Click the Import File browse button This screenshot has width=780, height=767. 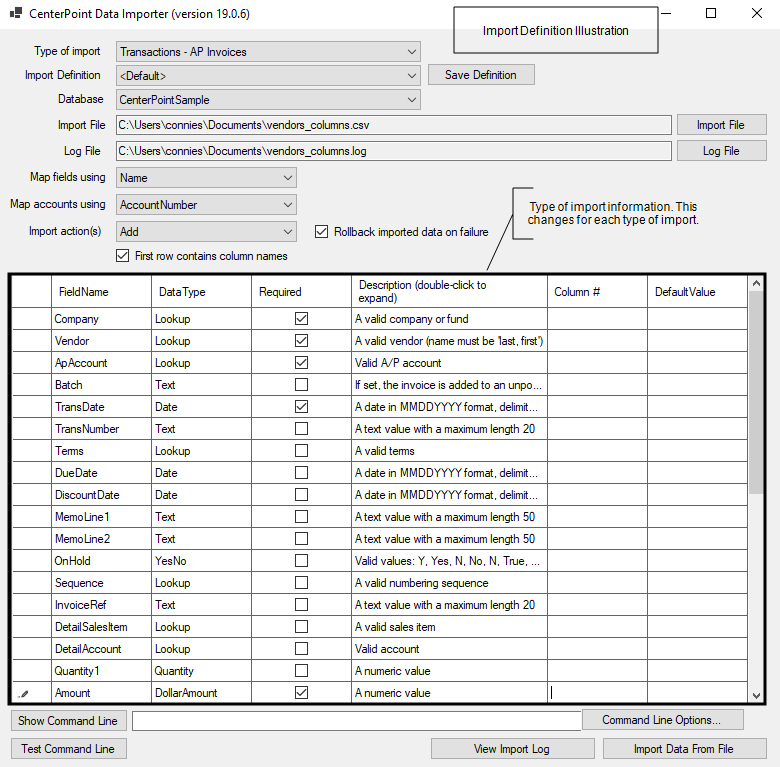pyautogui.click(x=721, y=125)
